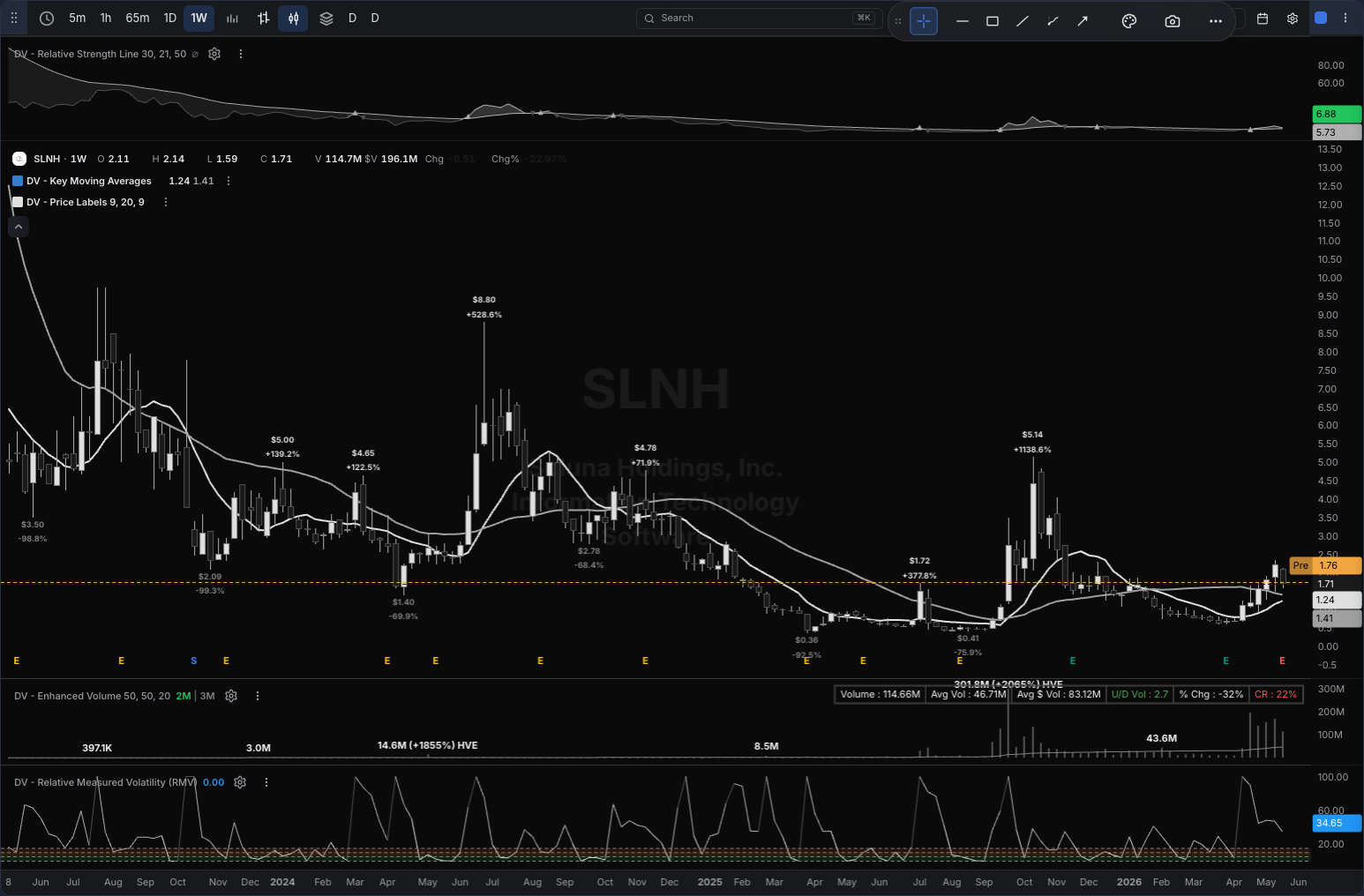1364x896 pixels.
Task: Switch volume lookback to 2M
Action: pos(183,696)
